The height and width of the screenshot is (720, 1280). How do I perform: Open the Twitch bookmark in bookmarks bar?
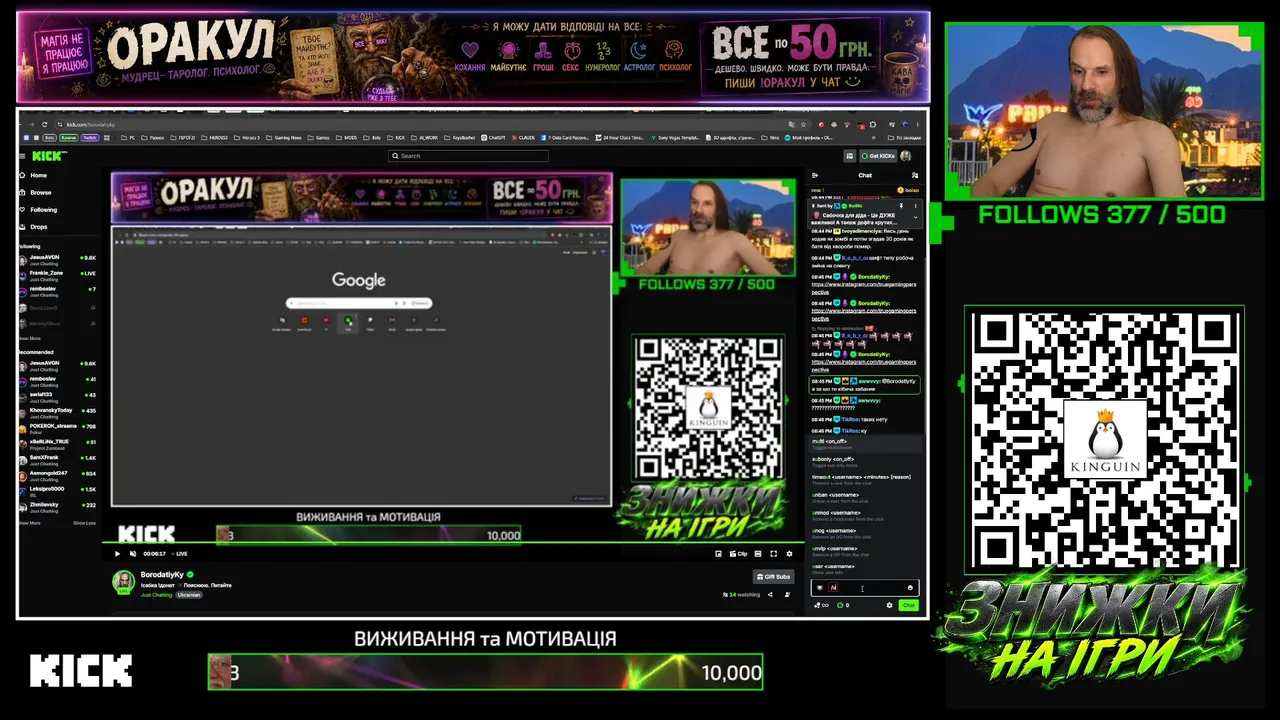point(89,137)
